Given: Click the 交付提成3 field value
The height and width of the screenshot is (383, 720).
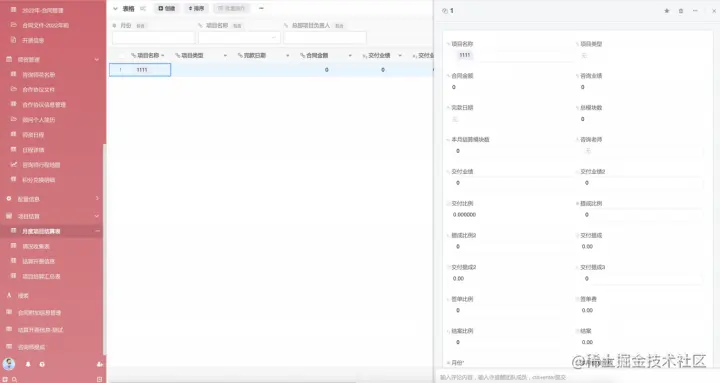Looking at the screenshot, I should [639, 278].
